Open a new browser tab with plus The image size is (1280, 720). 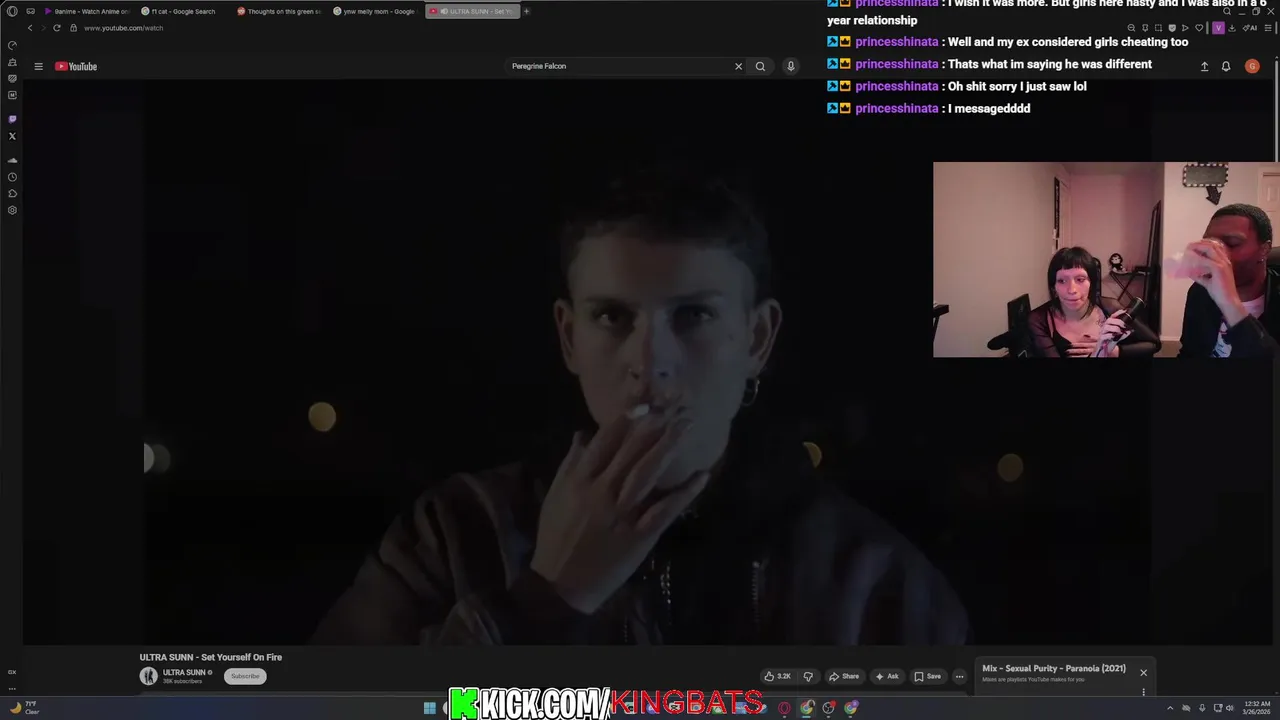click(527, 11)
